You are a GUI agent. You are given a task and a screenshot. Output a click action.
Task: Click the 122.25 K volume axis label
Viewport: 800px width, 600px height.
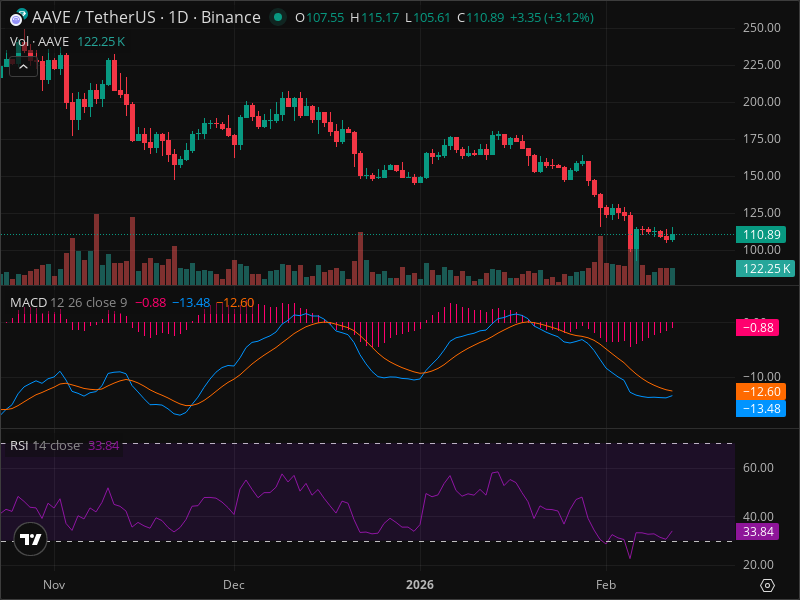(765, 268)
